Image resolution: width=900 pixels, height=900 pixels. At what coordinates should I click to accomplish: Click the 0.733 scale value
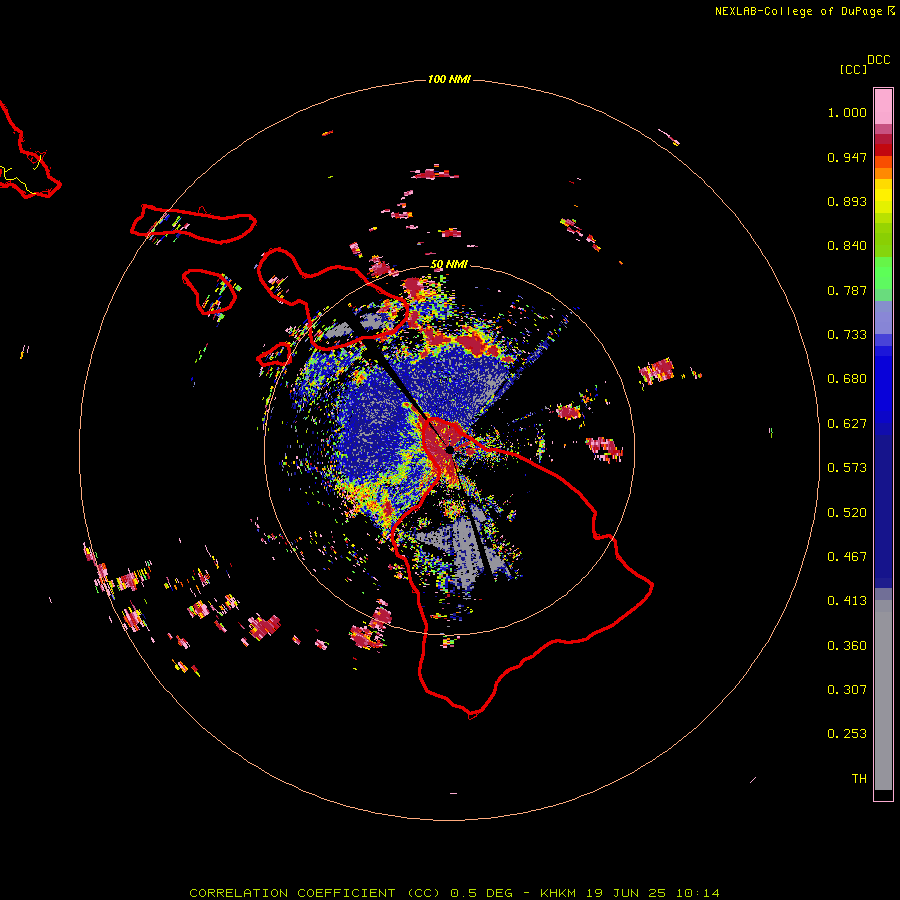pyautogui.click(x=847, y=335)
